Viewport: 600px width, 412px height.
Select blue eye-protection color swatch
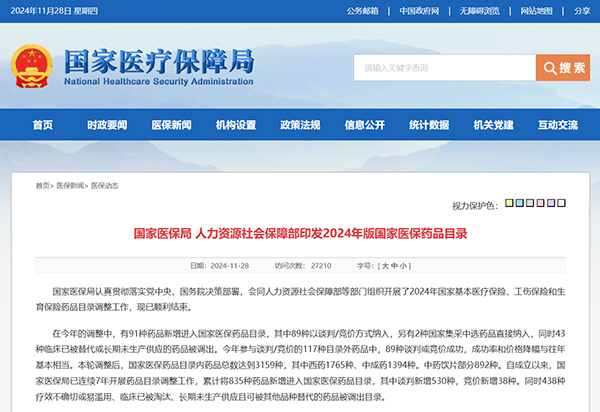tap(519, 203)
